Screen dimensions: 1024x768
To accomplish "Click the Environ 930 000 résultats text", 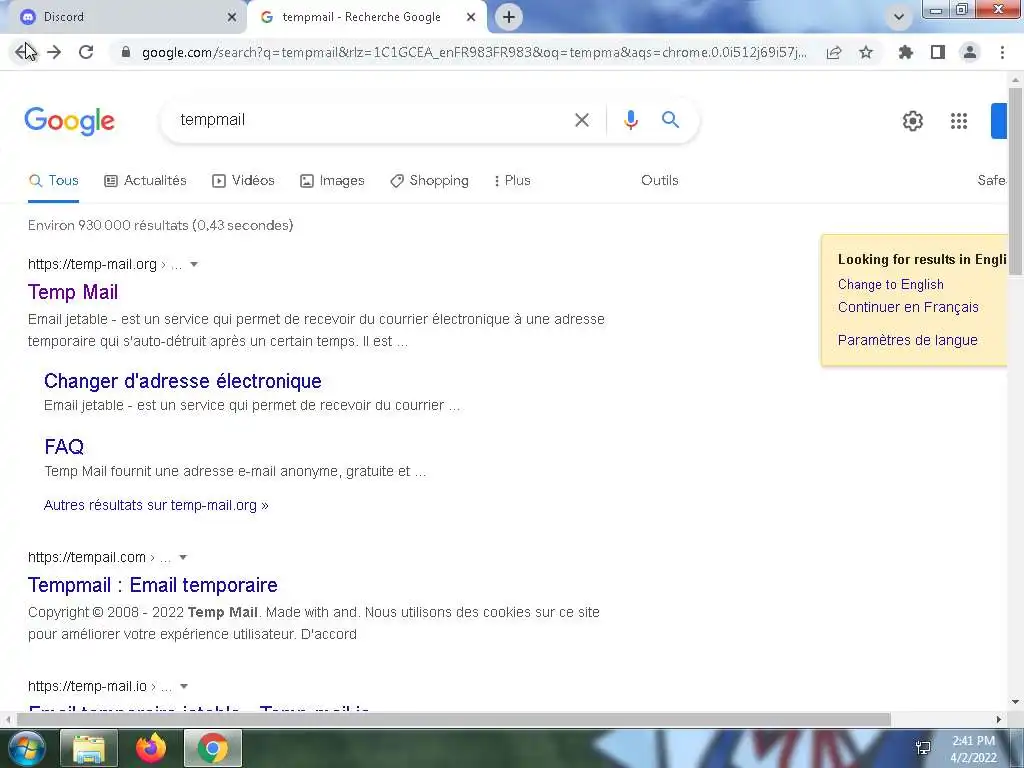I will [160, 225].
